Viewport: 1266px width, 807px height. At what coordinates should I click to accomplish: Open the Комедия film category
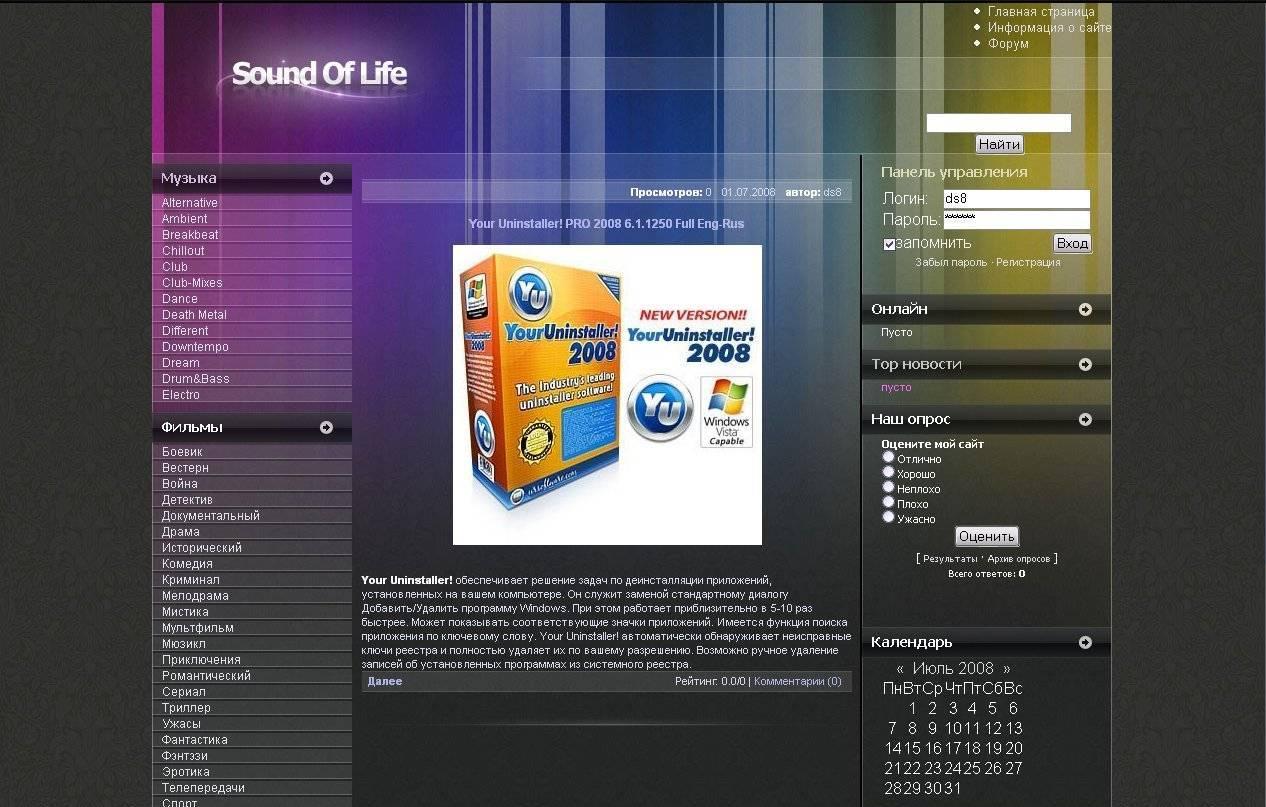click(x=187, y=564)
